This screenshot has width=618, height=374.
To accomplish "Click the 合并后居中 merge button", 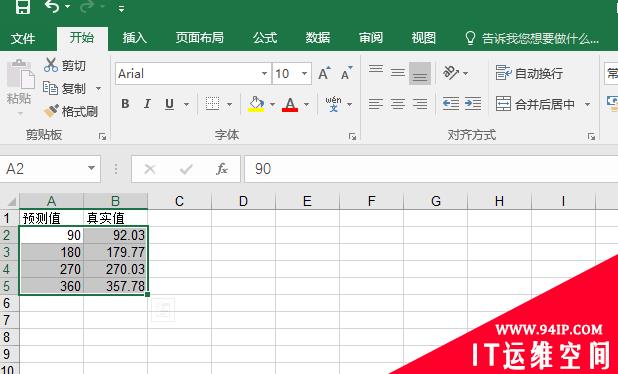I will click(535, 104).
